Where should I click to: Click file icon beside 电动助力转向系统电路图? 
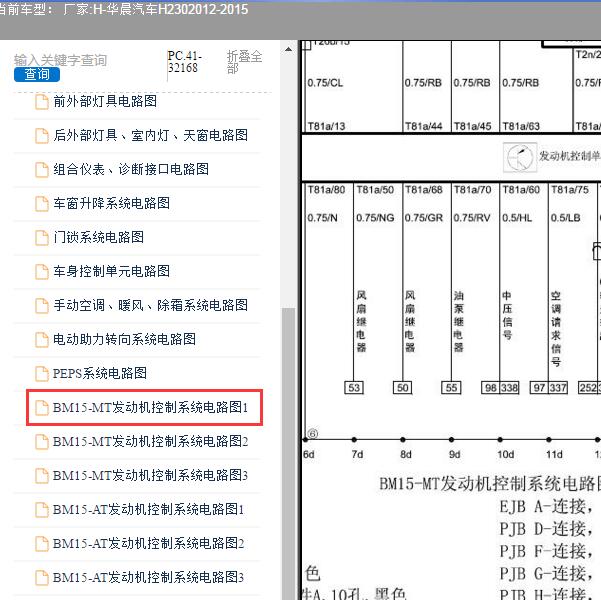pyautogui.click(x=42, y=340)
